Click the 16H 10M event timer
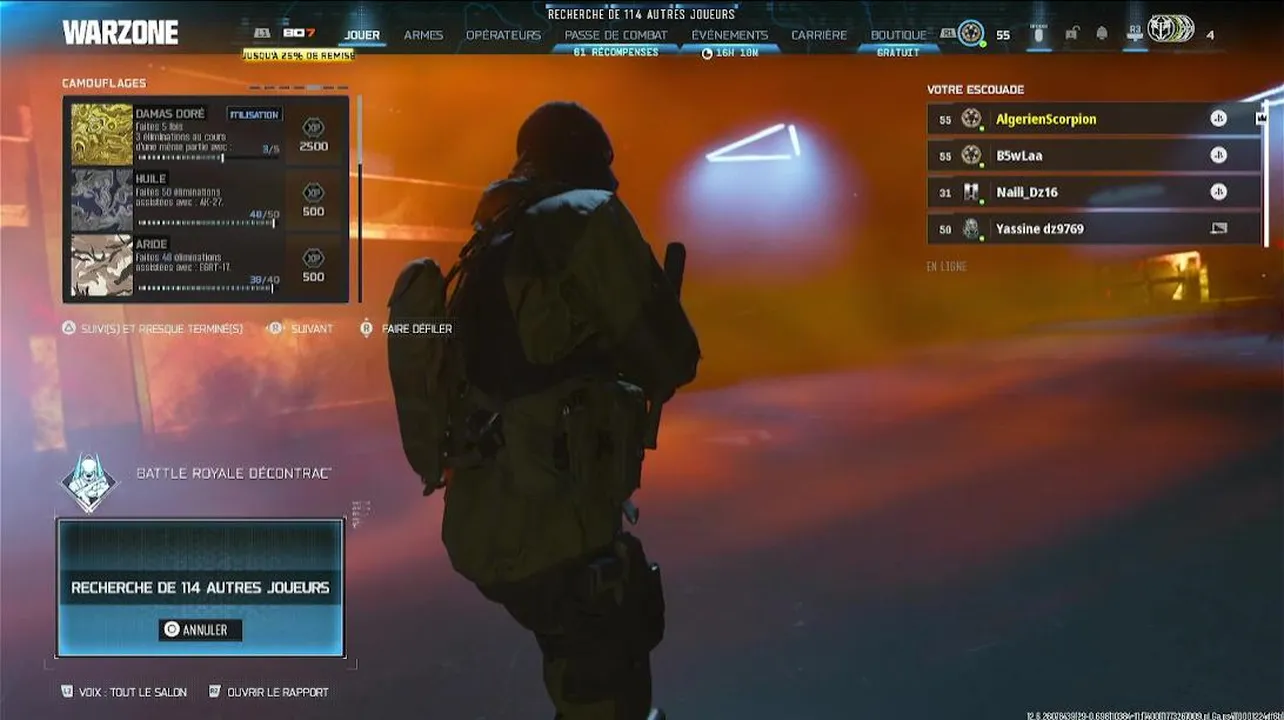The image size is (1284, 720). [x=730, y=53]
